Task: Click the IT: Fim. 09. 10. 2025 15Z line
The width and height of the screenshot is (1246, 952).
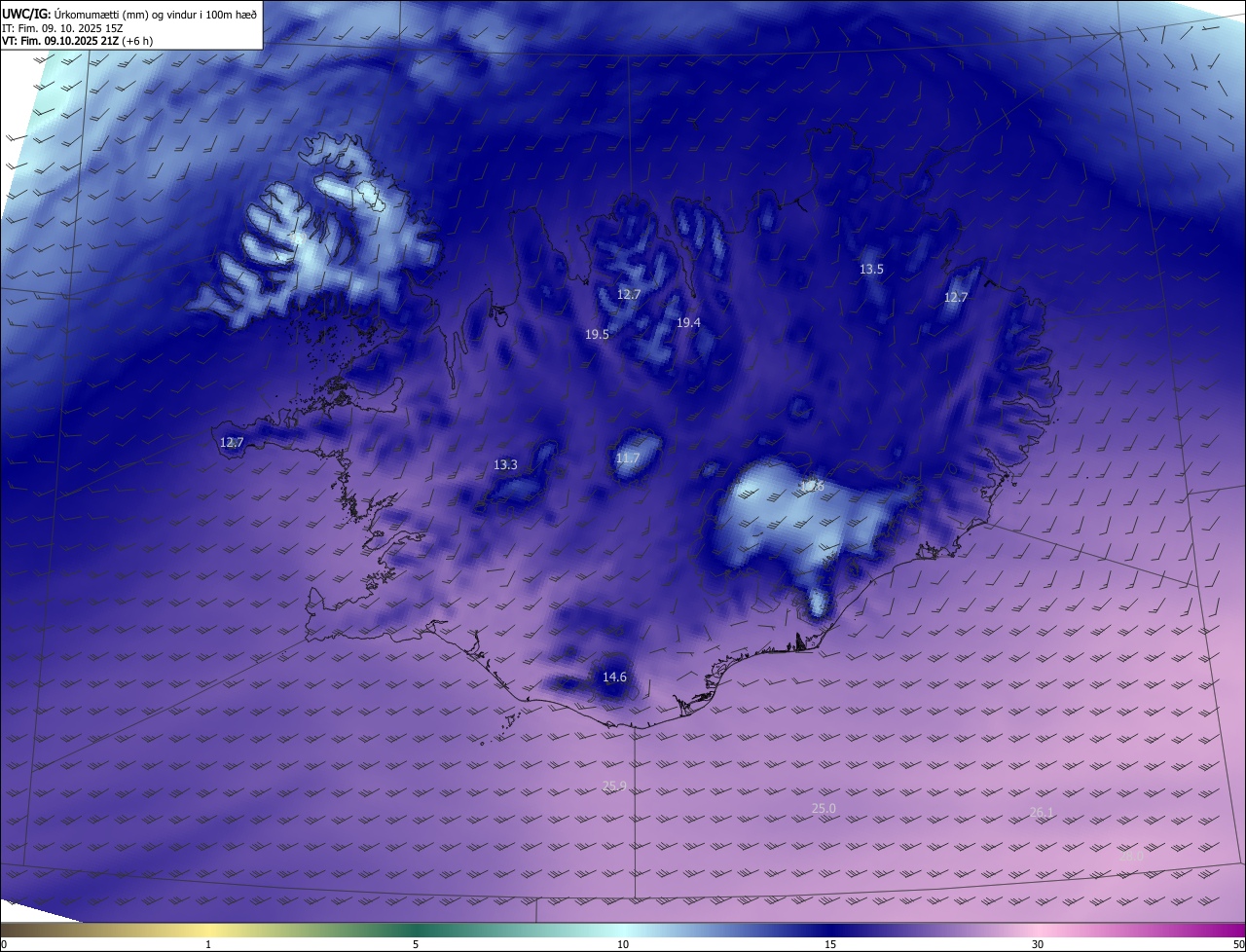Action: [61, 27]
